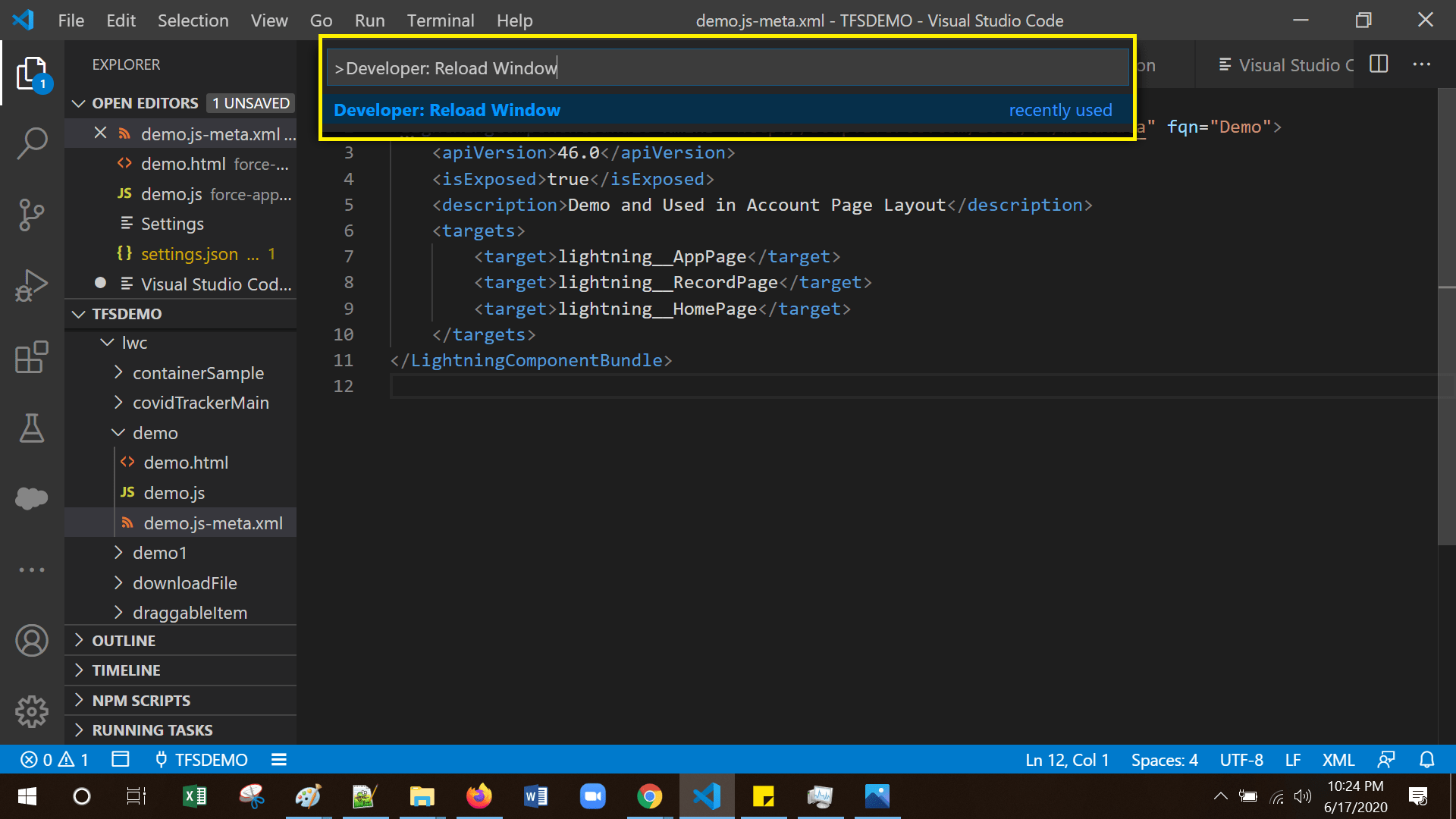Screen dimensions: 1456x819
Task: Toggle the panel layout icon in status bar
Action: (x=120, y=759)
